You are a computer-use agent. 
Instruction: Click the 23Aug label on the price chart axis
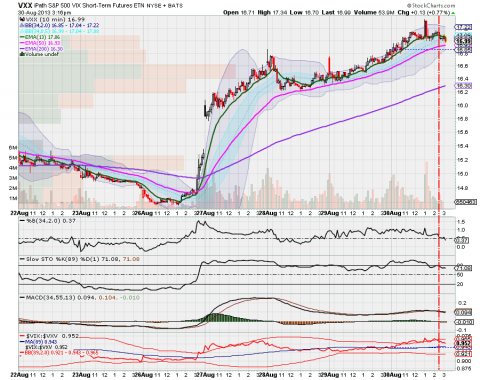tap(81, 213)
